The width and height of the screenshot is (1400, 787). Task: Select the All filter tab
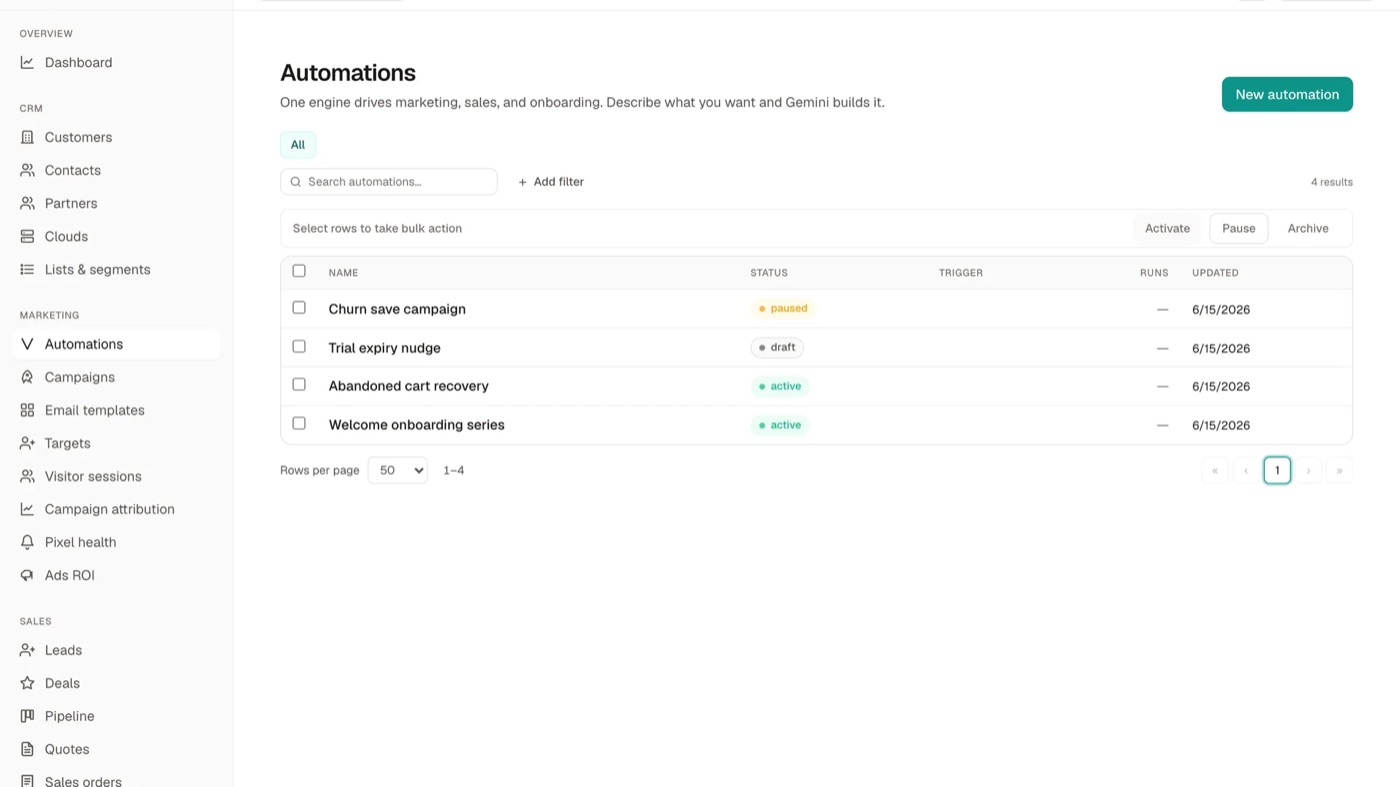[x=298, y=145]
